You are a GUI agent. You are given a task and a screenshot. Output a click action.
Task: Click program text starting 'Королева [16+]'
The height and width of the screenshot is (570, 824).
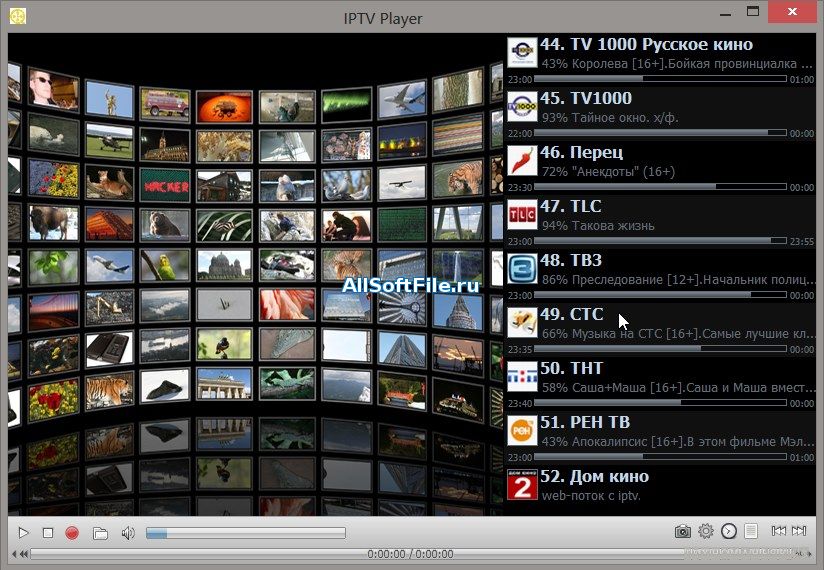tap(692, 64)
